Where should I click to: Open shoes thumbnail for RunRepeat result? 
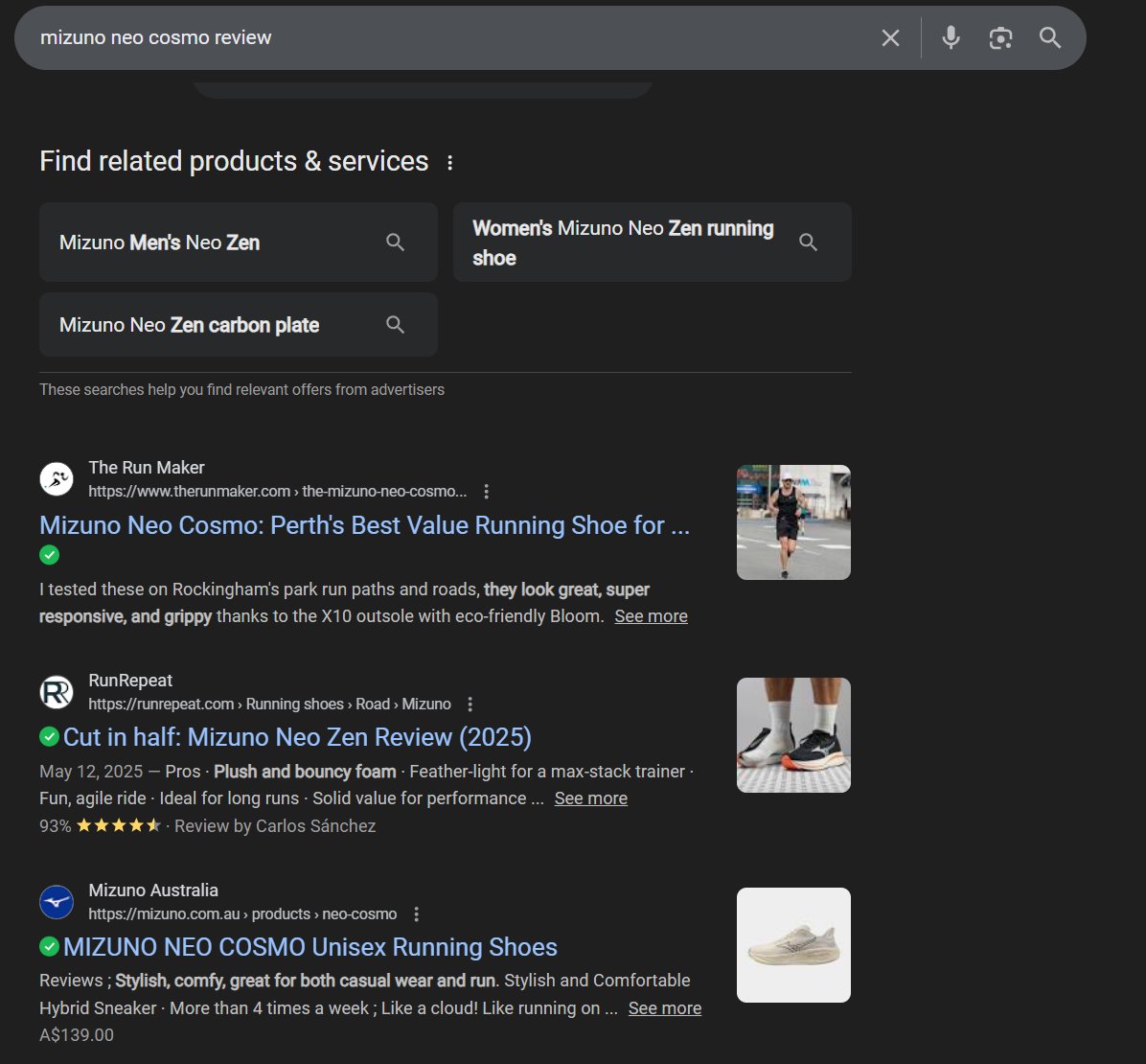[x=793, y=735]
